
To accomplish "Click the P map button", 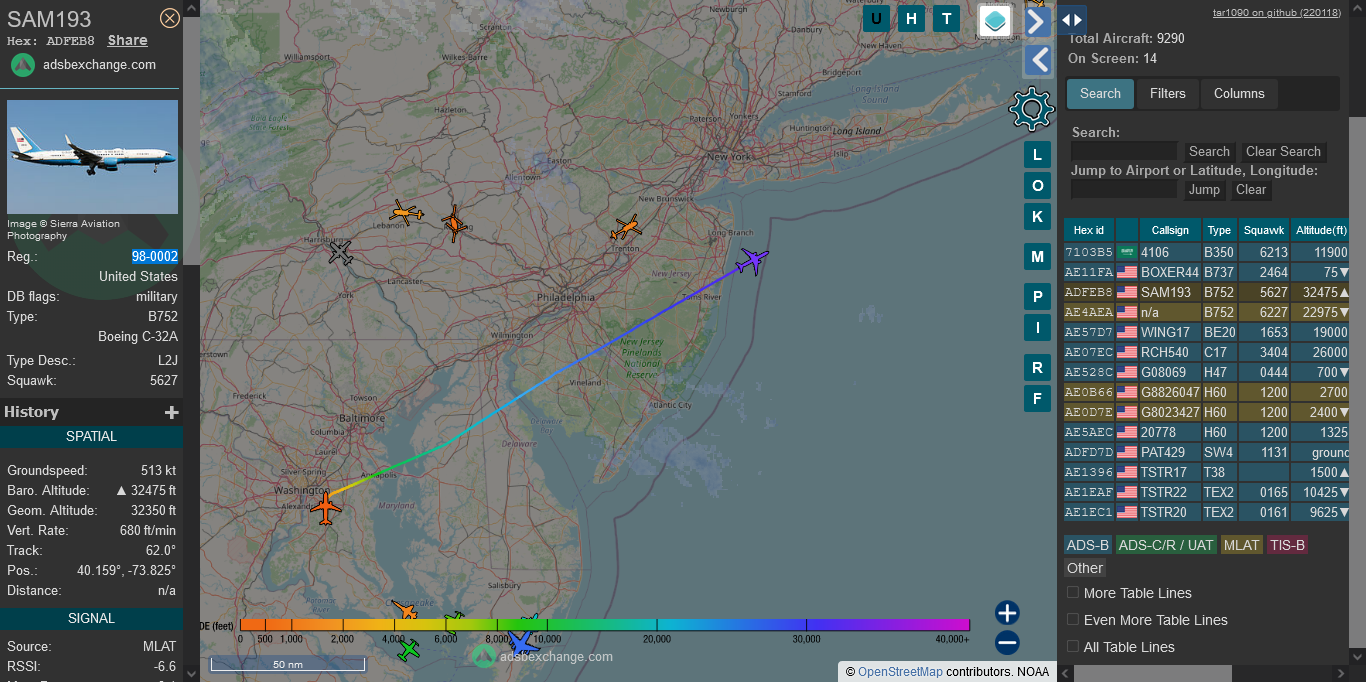I will [x=1037, y=297].
